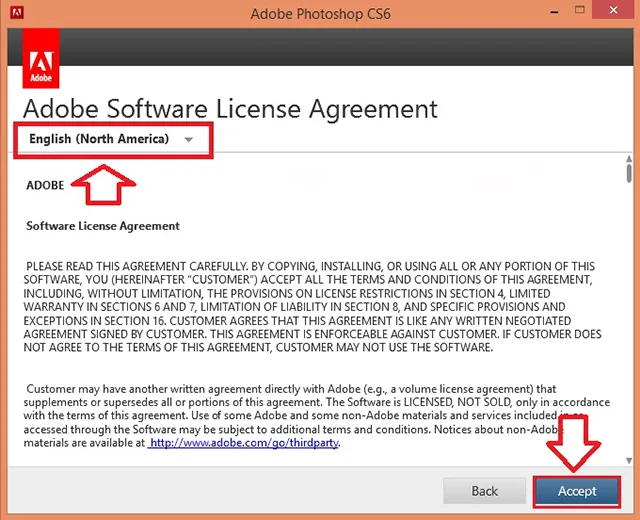Open the adobe.com/go/thirdparty link
The image size is (640, 520).
pos(244,443)
